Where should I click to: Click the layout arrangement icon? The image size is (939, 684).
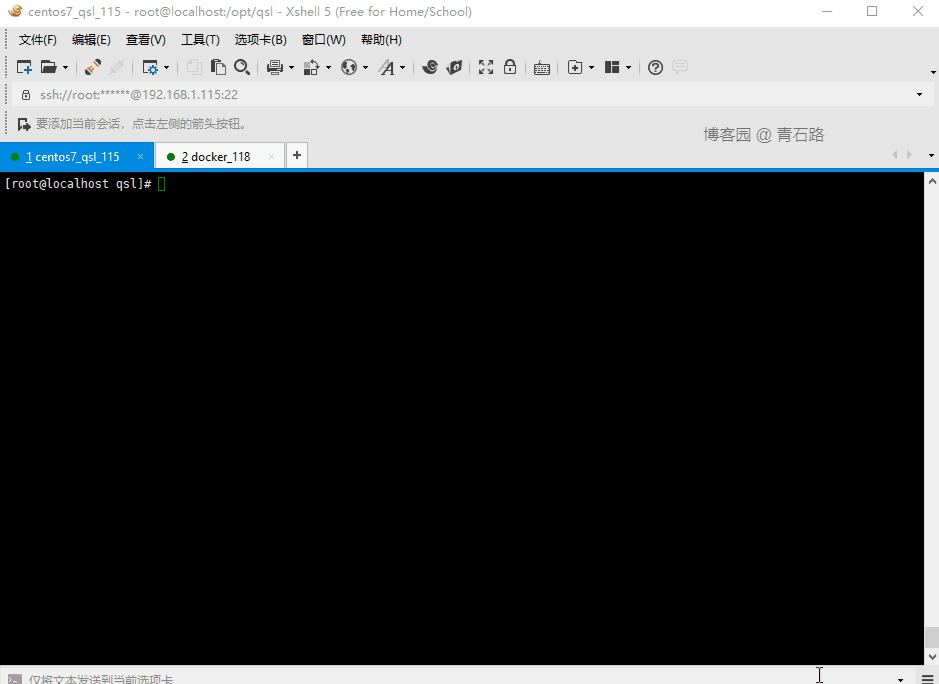coord(611,67)
